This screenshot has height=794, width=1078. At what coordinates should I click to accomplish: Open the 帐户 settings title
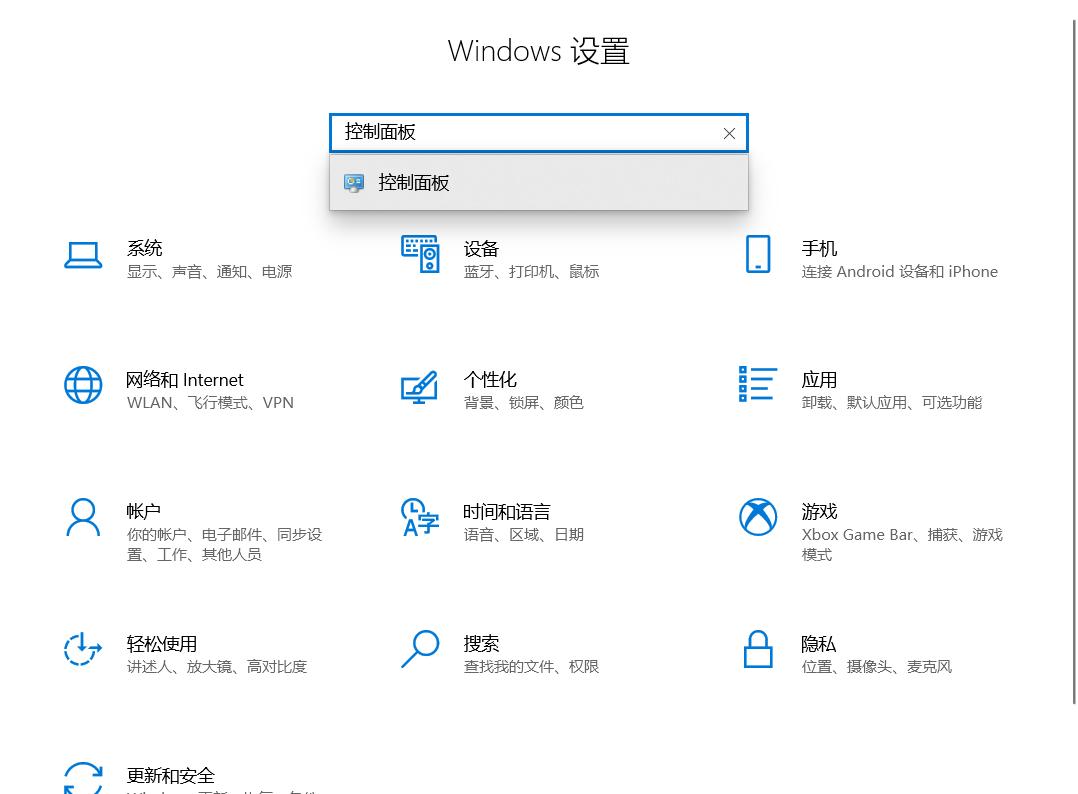click(144, 511)
